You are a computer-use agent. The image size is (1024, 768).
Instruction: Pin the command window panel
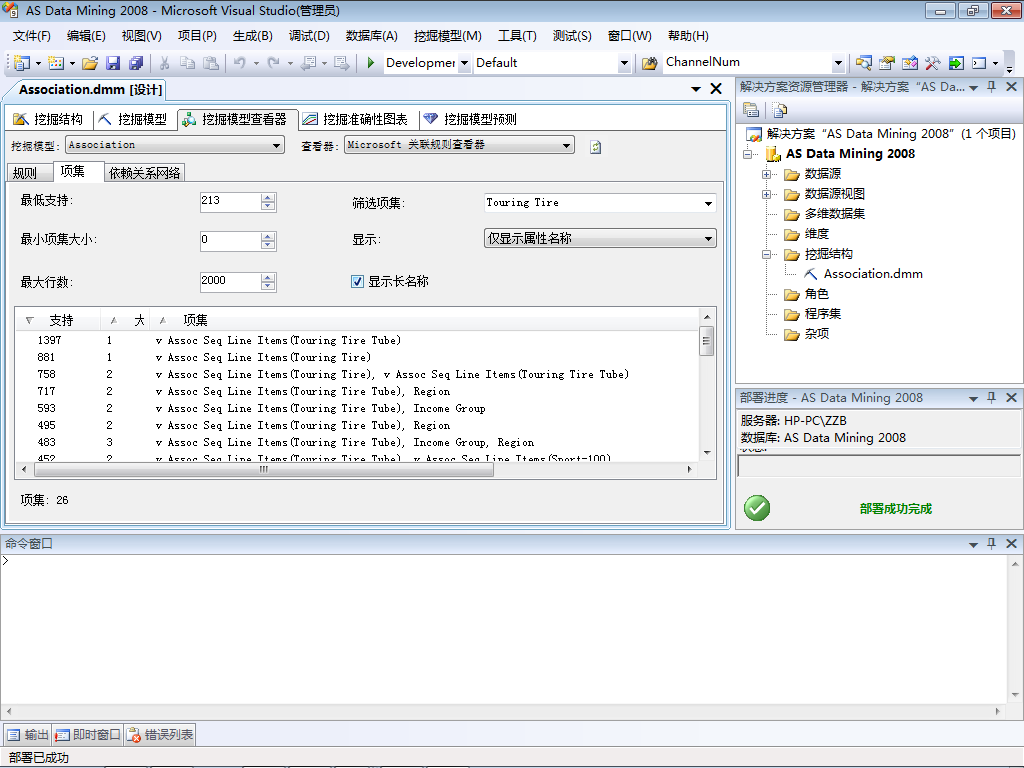click(991, 543)
